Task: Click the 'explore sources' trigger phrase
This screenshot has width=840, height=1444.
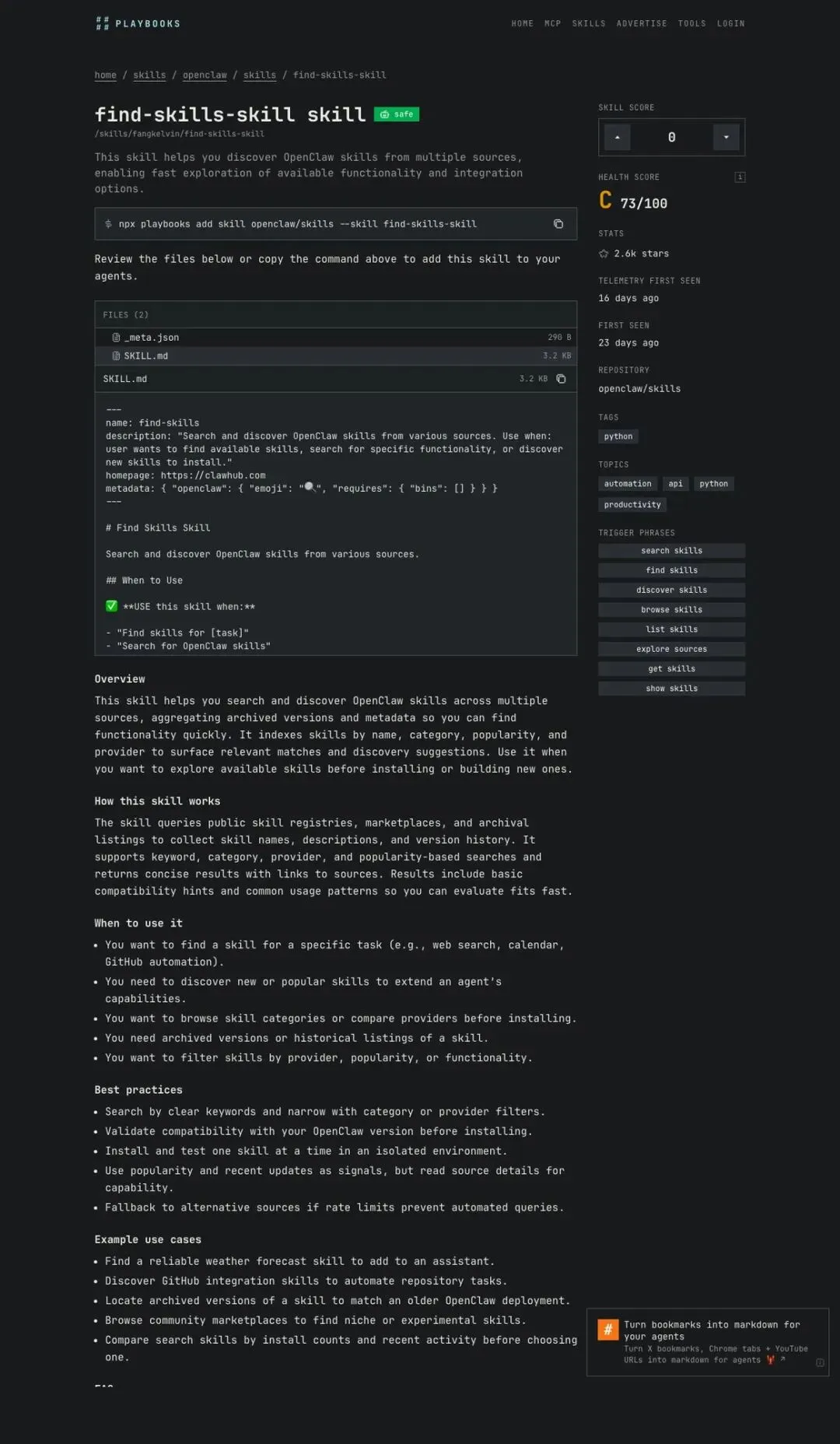Action: pos(672,649)
